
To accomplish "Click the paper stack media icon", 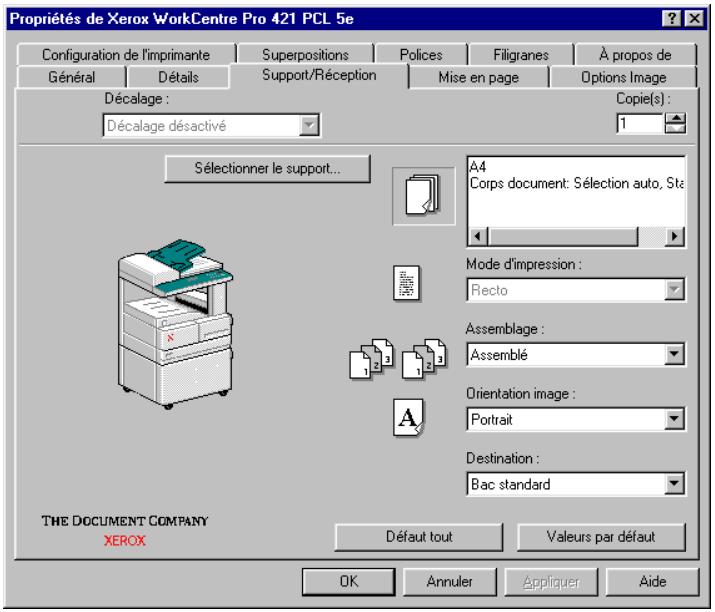I will coord(424,196).
